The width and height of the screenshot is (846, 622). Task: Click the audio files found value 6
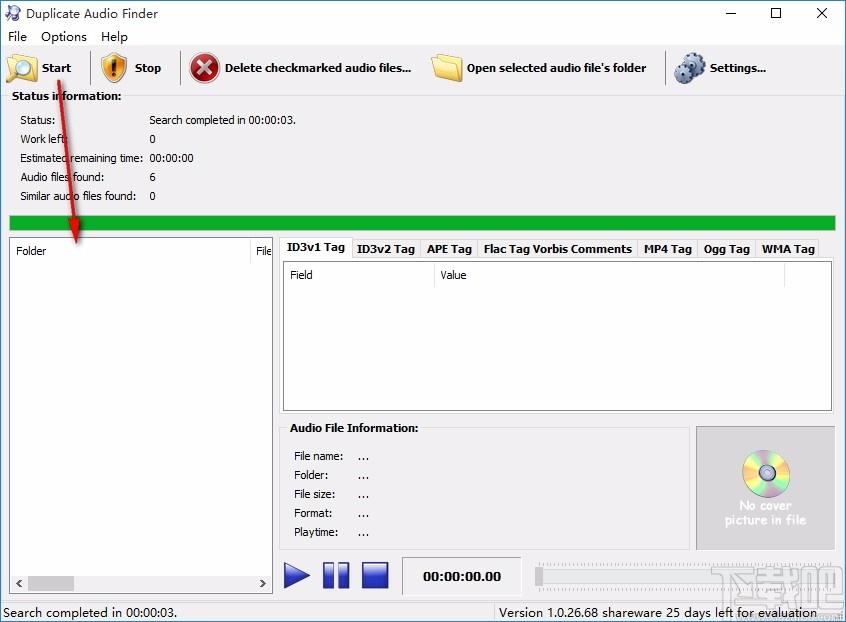(152, 177)
